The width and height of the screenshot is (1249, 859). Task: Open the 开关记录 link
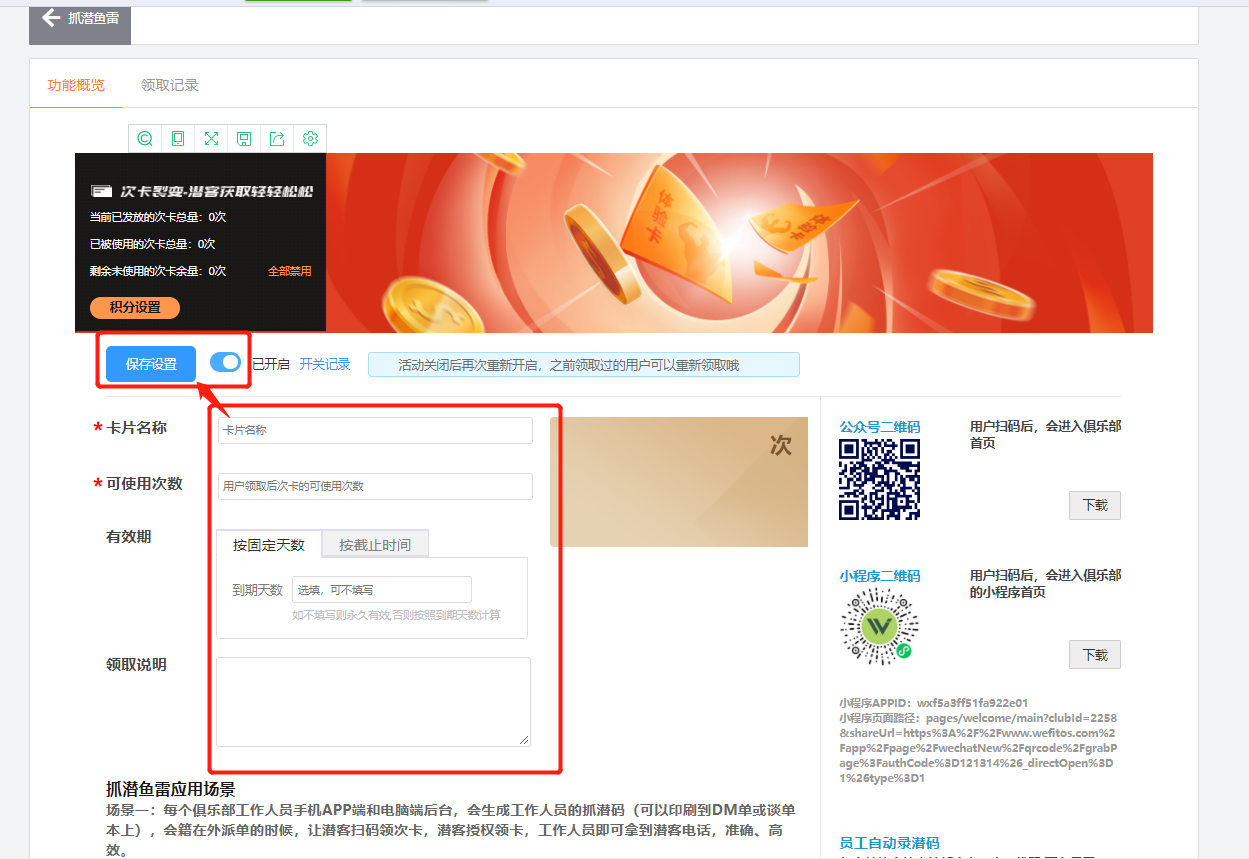click(x=325, y=364)
